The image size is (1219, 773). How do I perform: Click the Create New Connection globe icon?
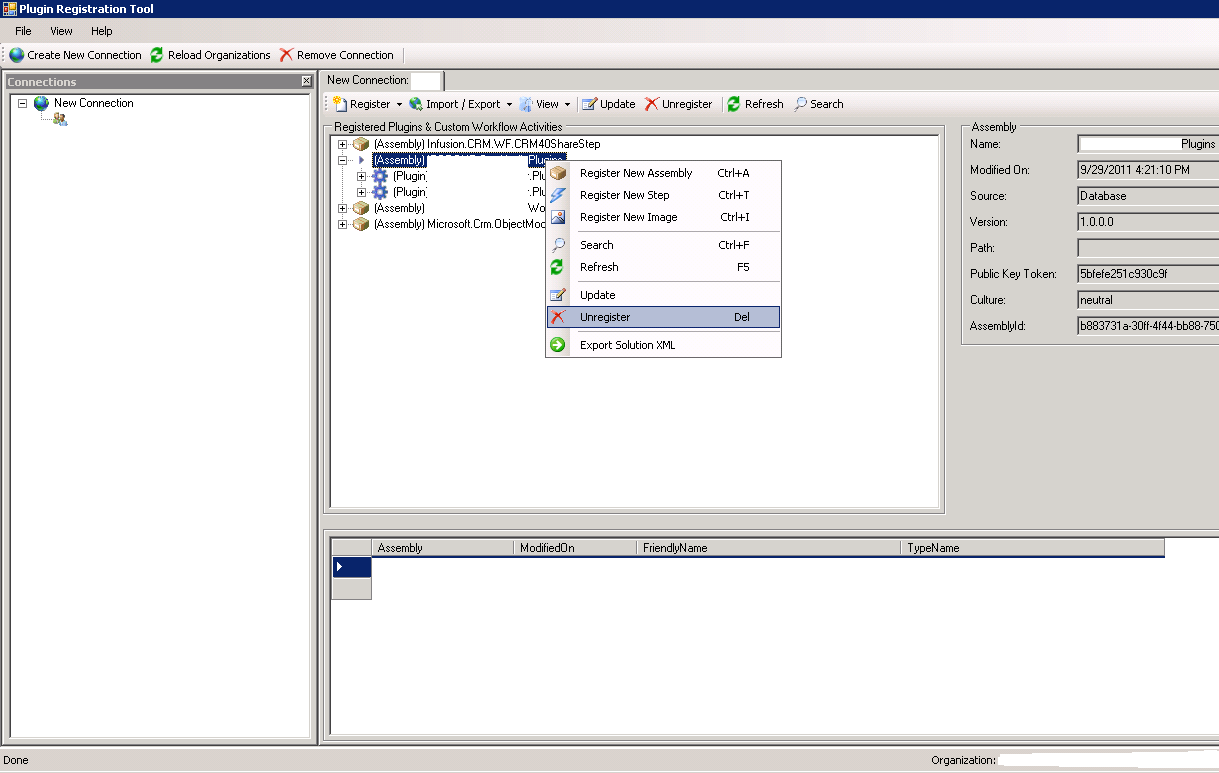pyautogui.click(x=17, y=55)
